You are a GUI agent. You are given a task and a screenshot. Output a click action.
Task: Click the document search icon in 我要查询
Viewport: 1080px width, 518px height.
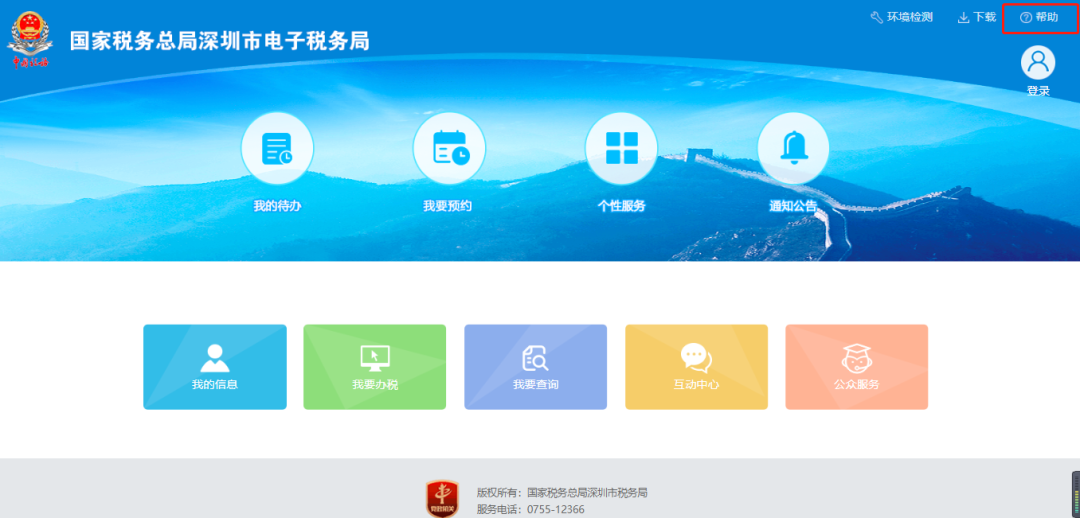(535, 358)
